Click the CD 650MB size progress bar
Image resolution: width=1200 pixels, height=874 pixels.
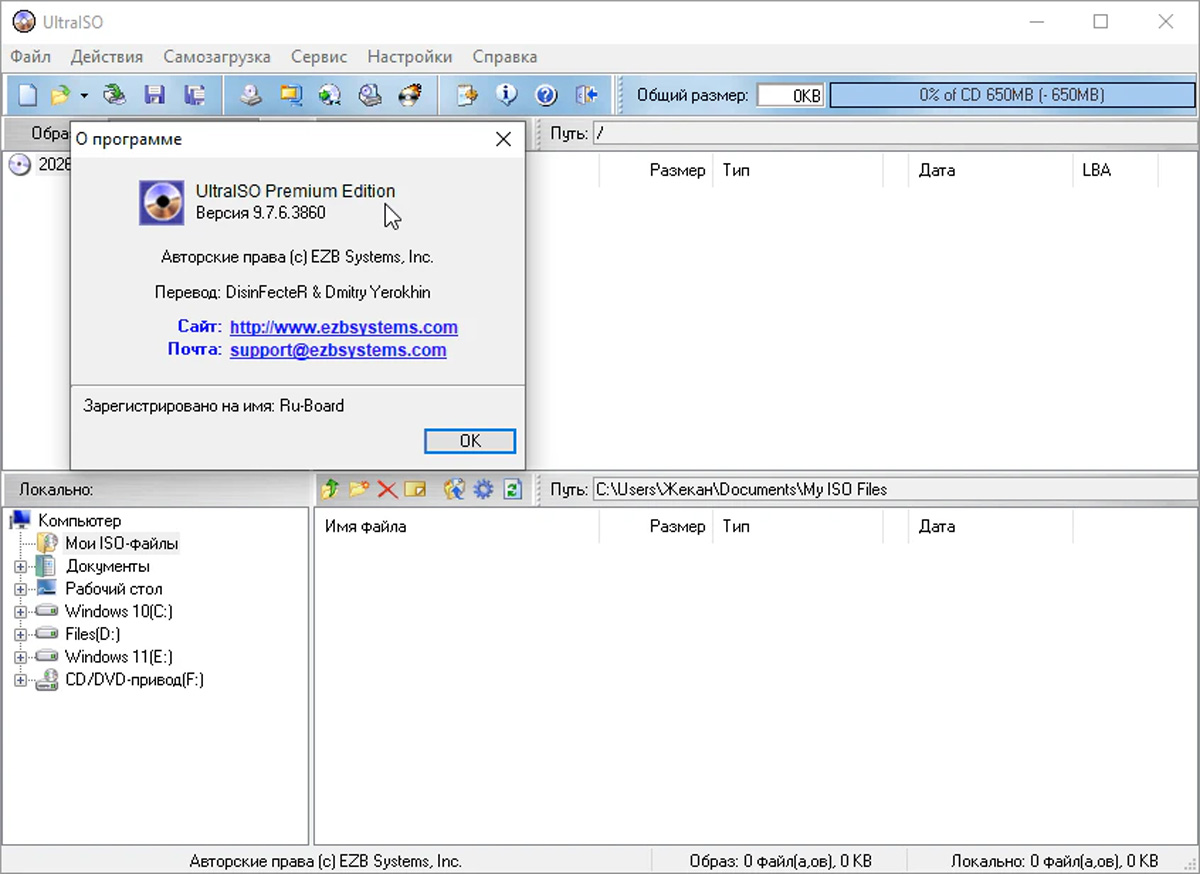click(1012, 94)
